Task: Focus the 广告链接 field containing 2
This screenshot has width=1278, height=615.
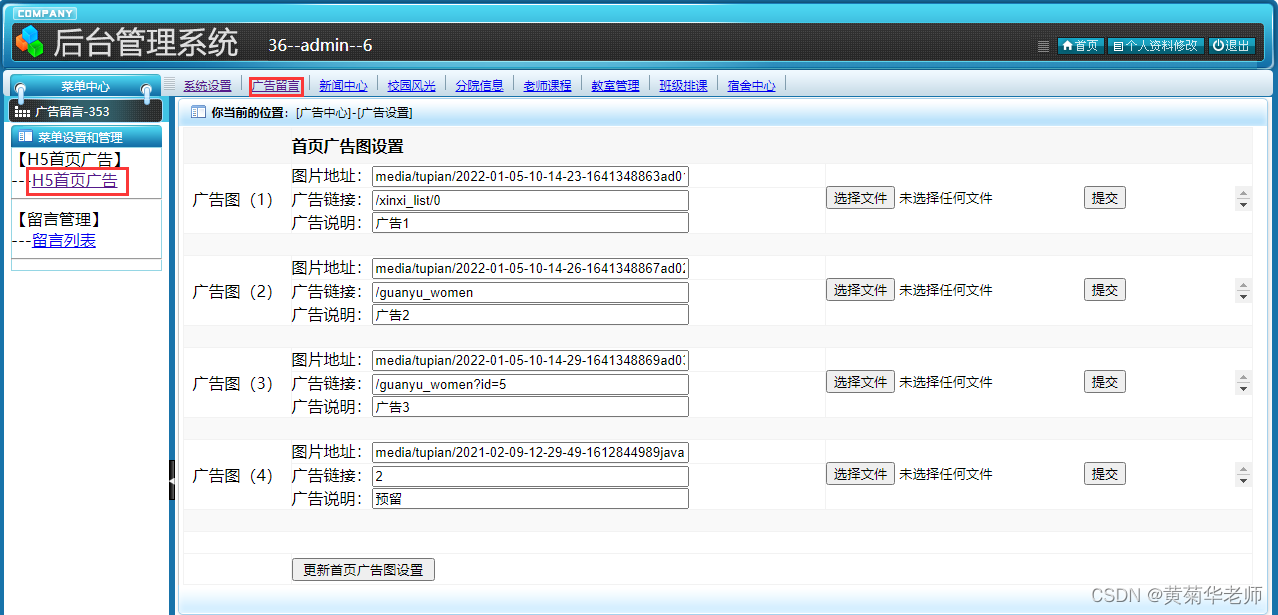Action: click(530, 476)
